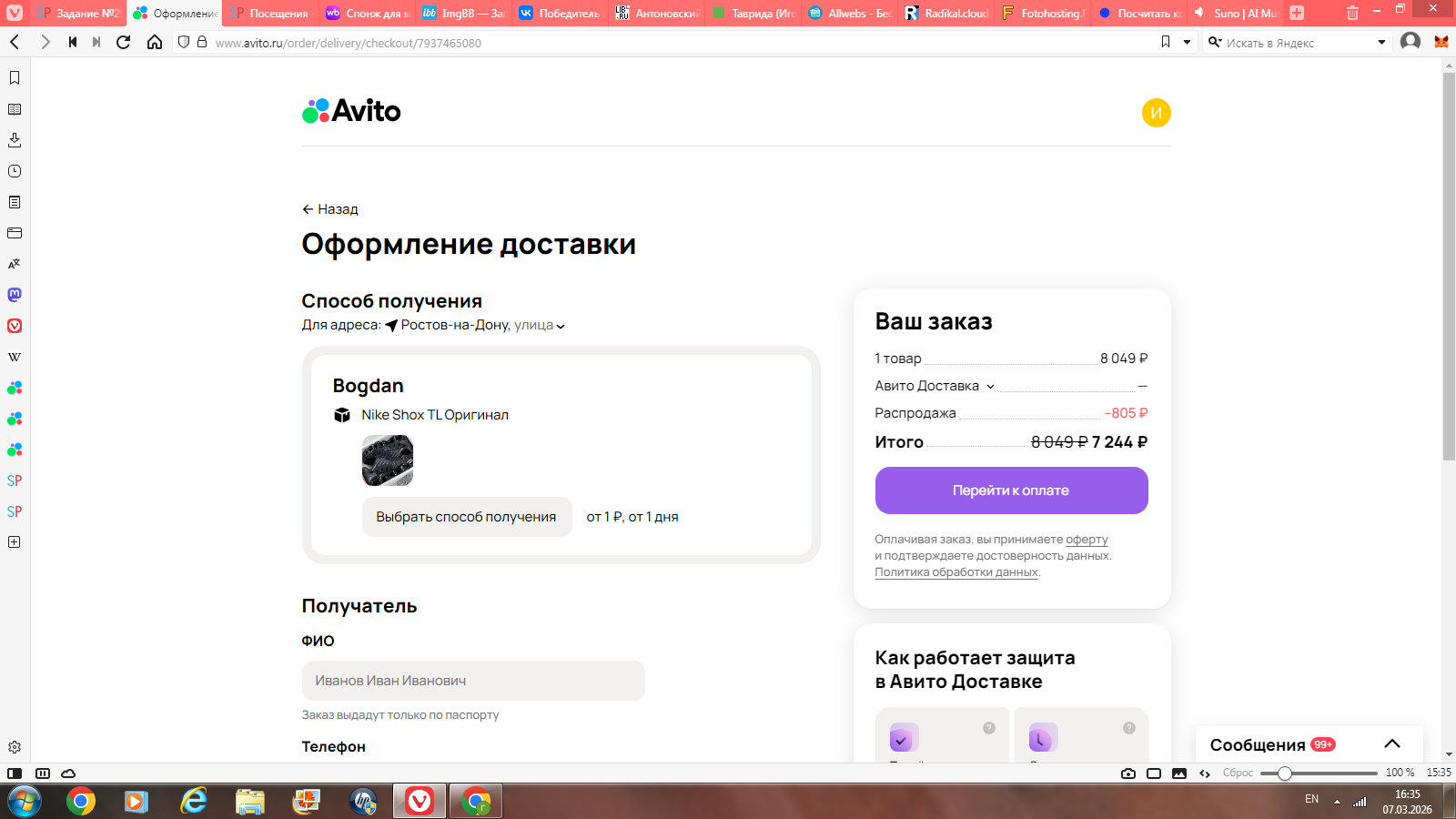Add a new web panel

[x=15, y=542]
